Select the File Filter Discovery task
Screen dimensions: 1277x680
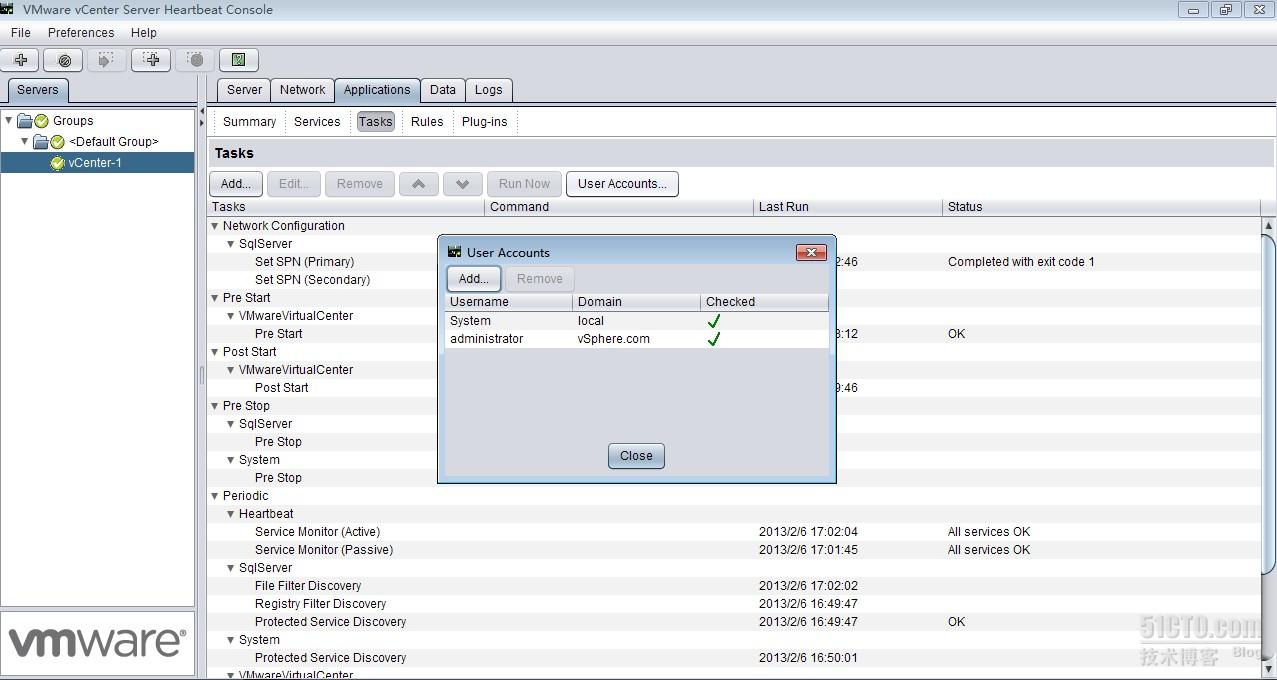click(x=308, y=586)
